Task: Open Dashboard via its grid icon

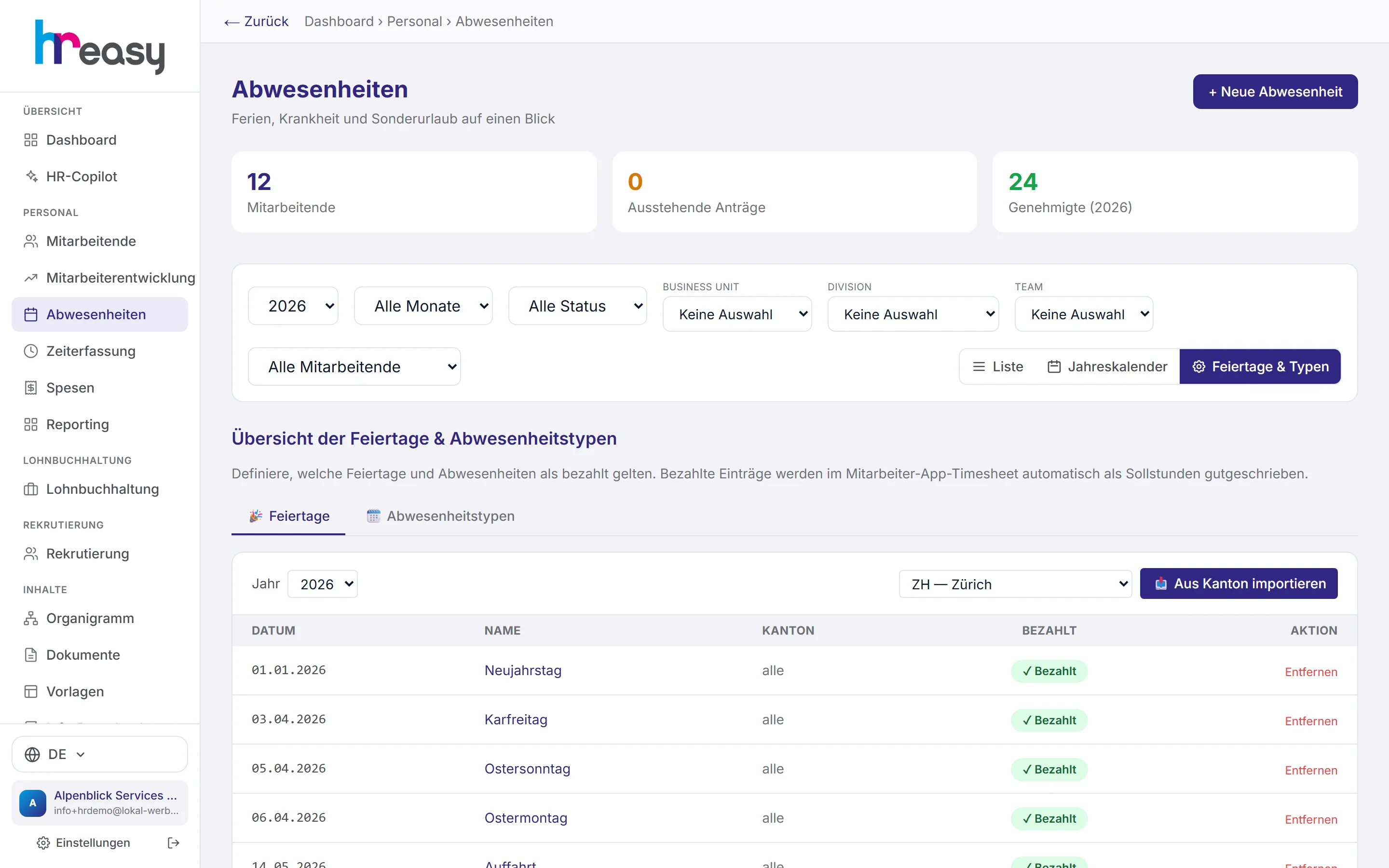Action: pyautogui.click(x=31, y=140)
